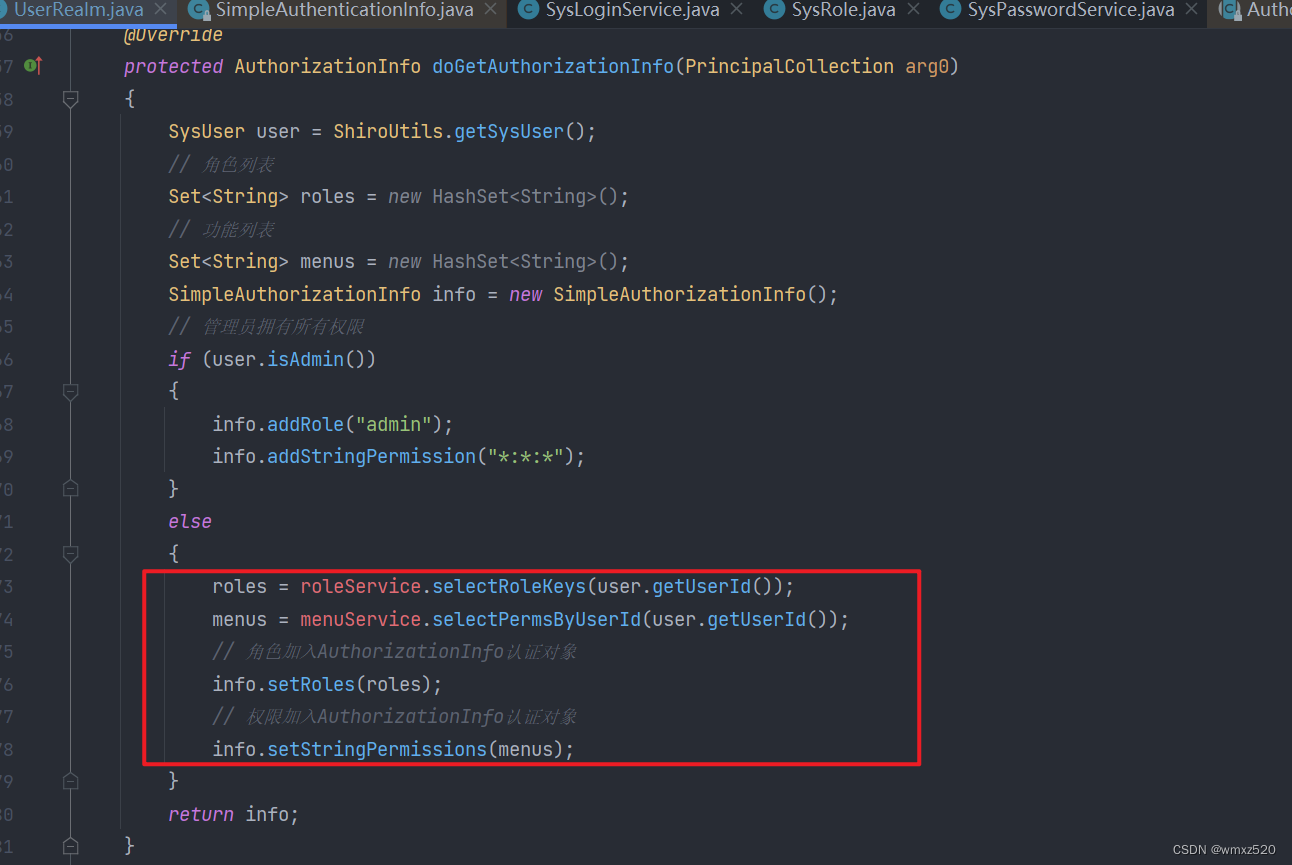Viewport: 1292px width, 865px height.
Task: Click the SimpleAuthorizationInfo constructor call
Action: 680,294
